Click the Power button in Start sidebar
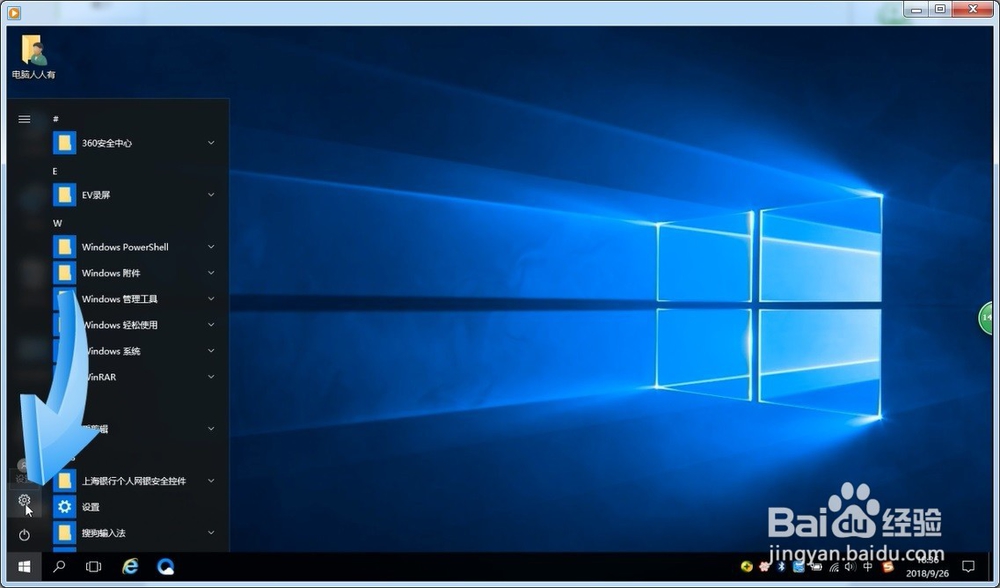The image size is (1000, 588). (24, 535)
